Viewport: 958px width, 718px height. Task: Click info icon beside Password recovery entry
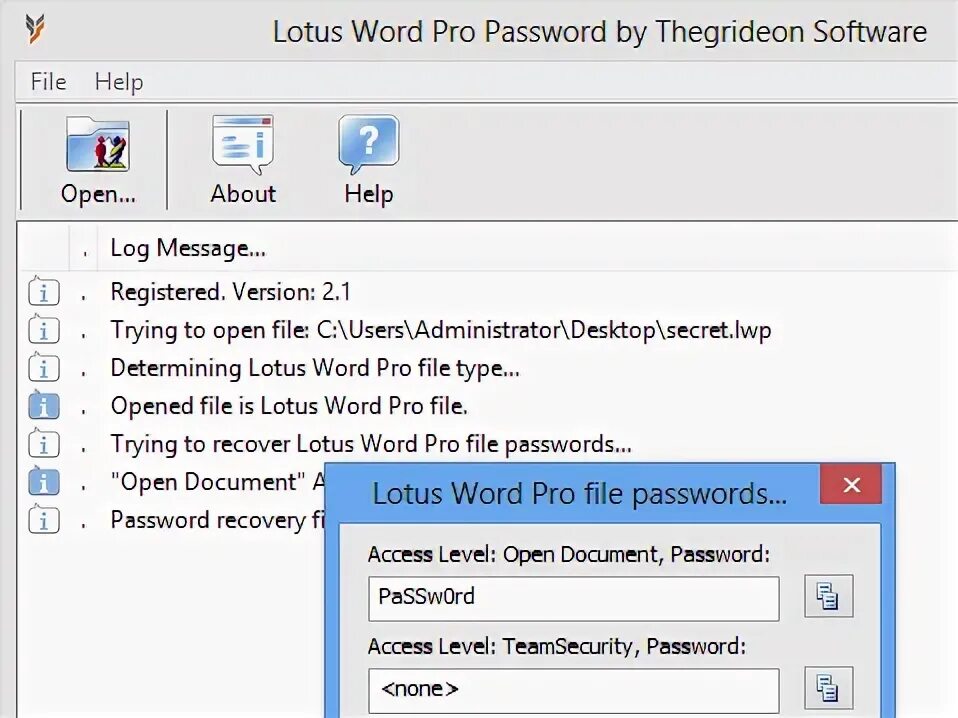(43, 519)
